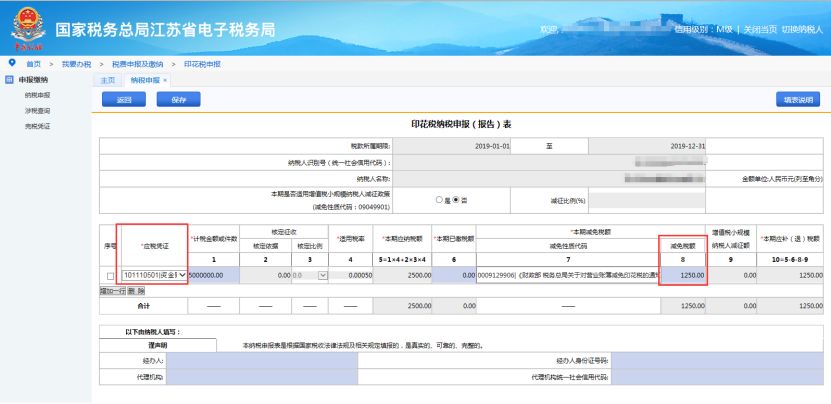Viewport: 831px width, 404px height.
Task: Expand the 核定比例 dropdown
Action: (322, 275)
